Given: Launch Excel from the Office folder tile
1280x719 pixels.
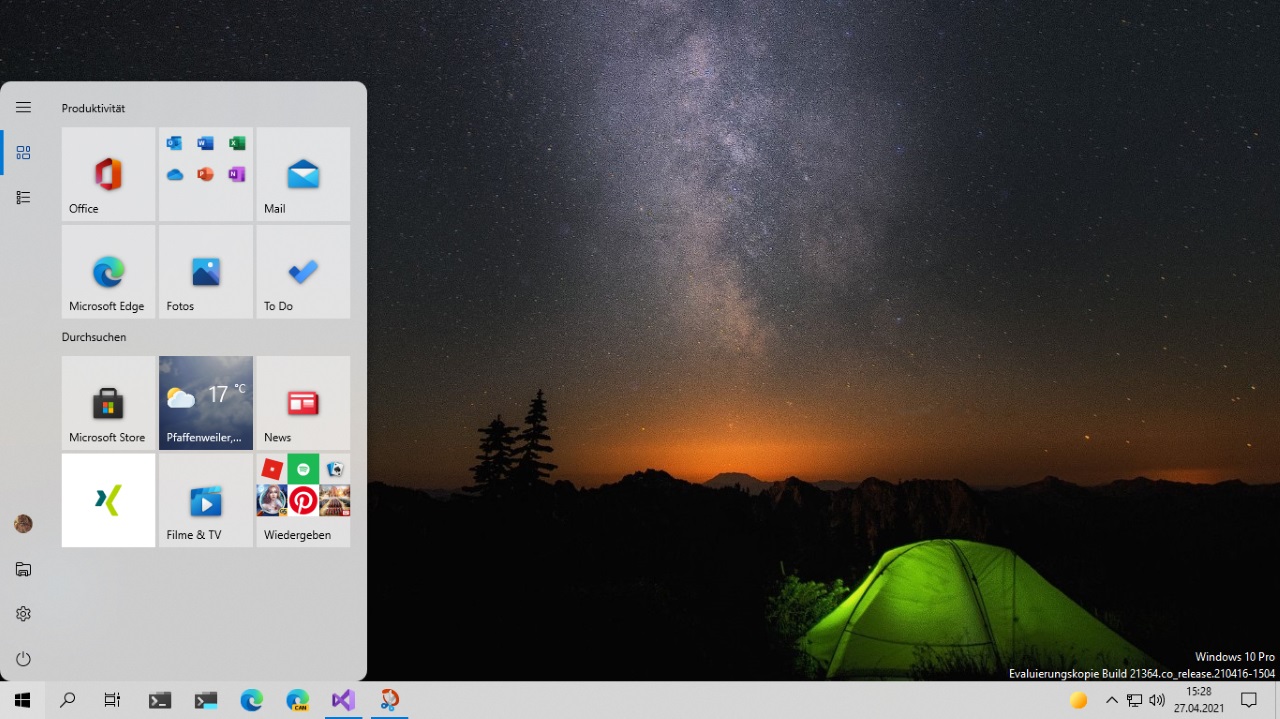Looking at the screenshot, I should [x=237, y=143].
